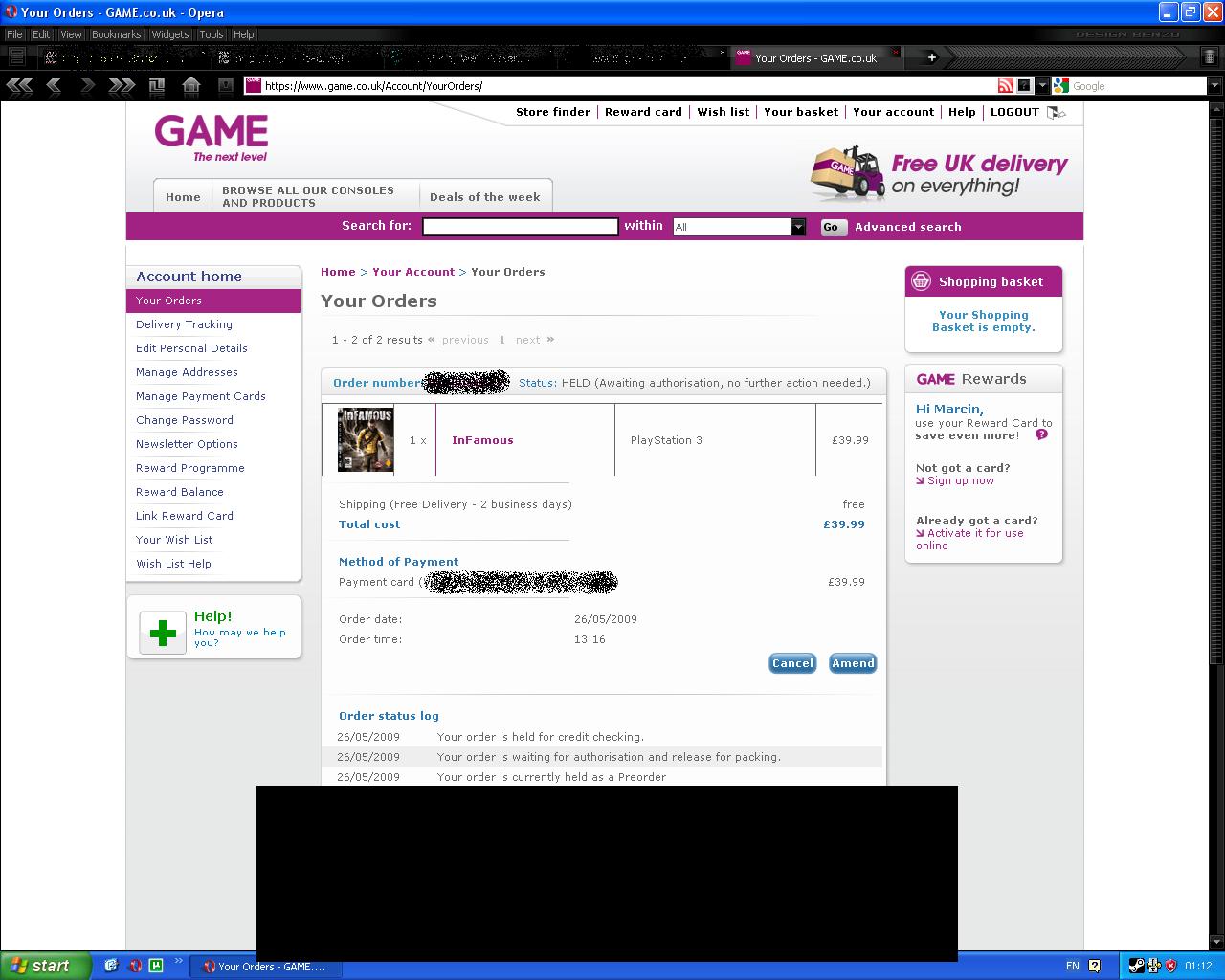
Task: Click the fast forward navigation icon
Action: 122,86
